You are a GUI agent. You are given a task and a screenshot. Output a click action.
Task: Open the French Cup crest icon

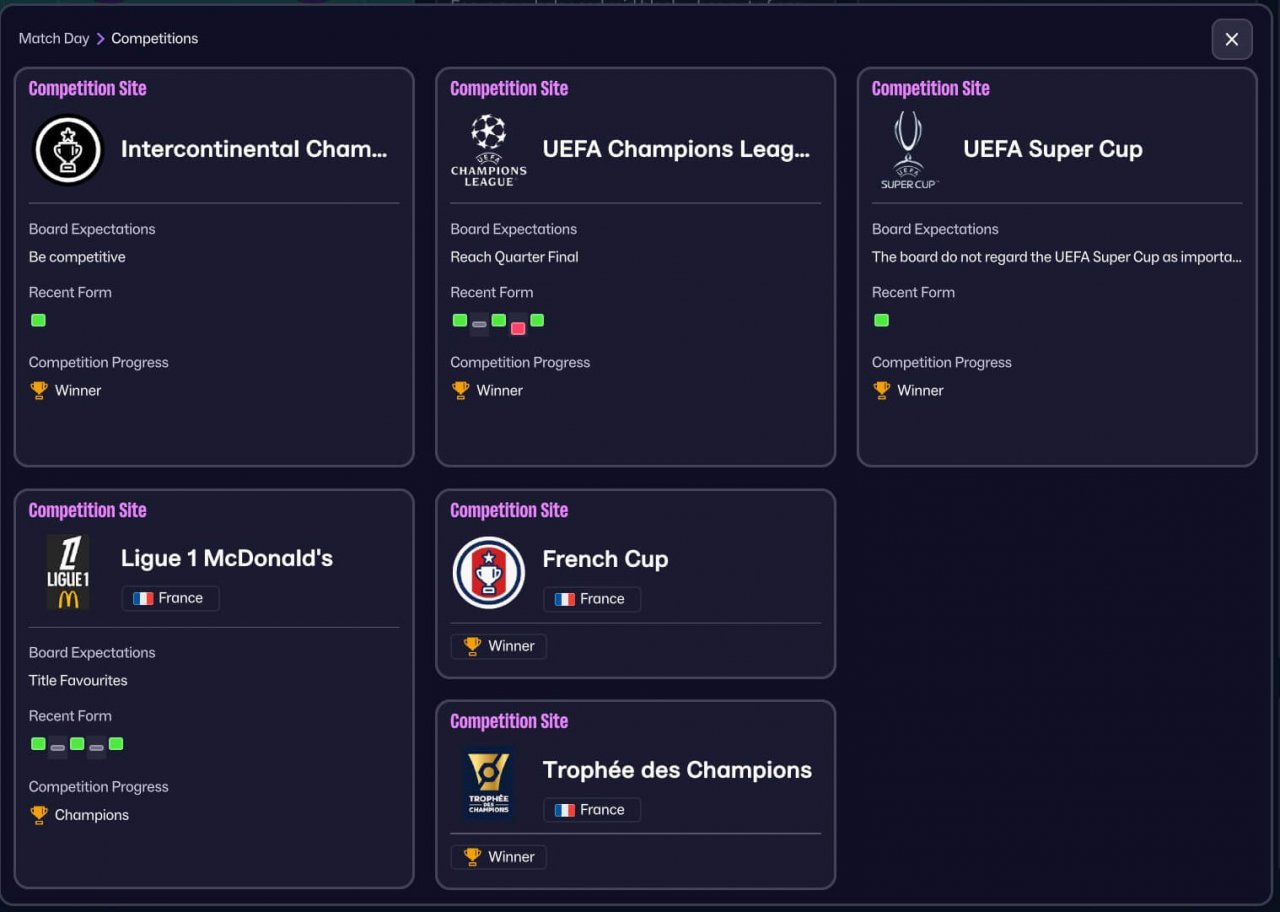tap(488, 573)
